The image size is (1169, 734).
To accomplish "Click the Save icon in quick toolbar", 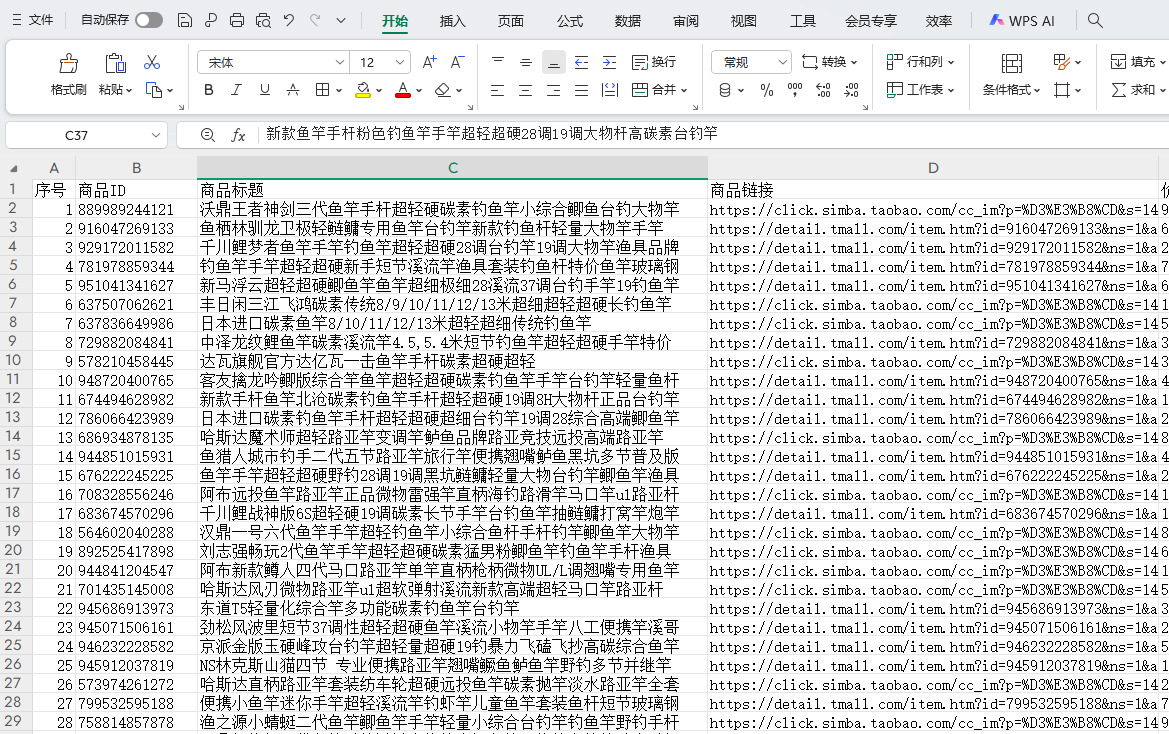I will click(x=184, y=20).
